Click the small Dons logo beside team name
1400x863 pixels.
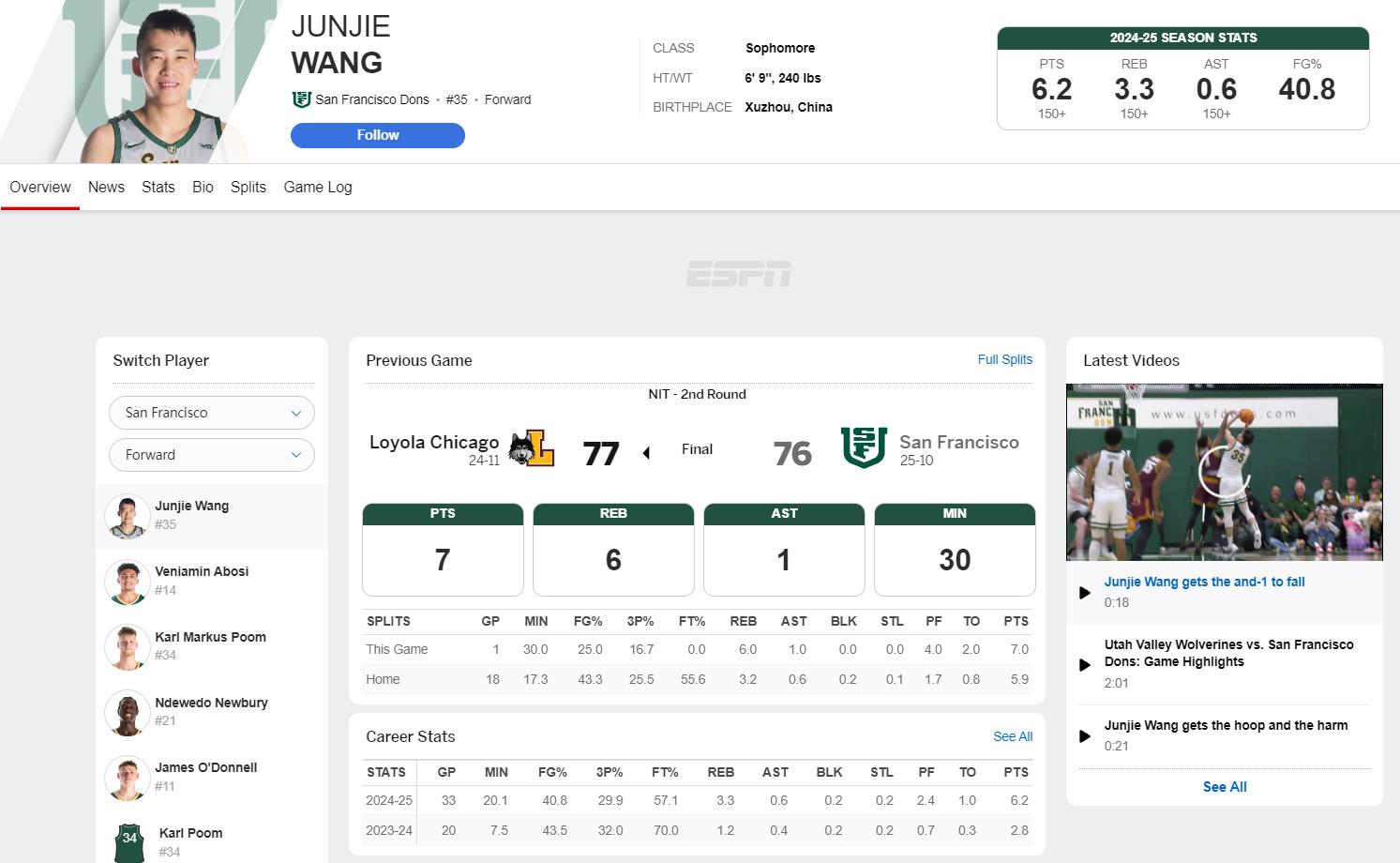pos(301,99)
